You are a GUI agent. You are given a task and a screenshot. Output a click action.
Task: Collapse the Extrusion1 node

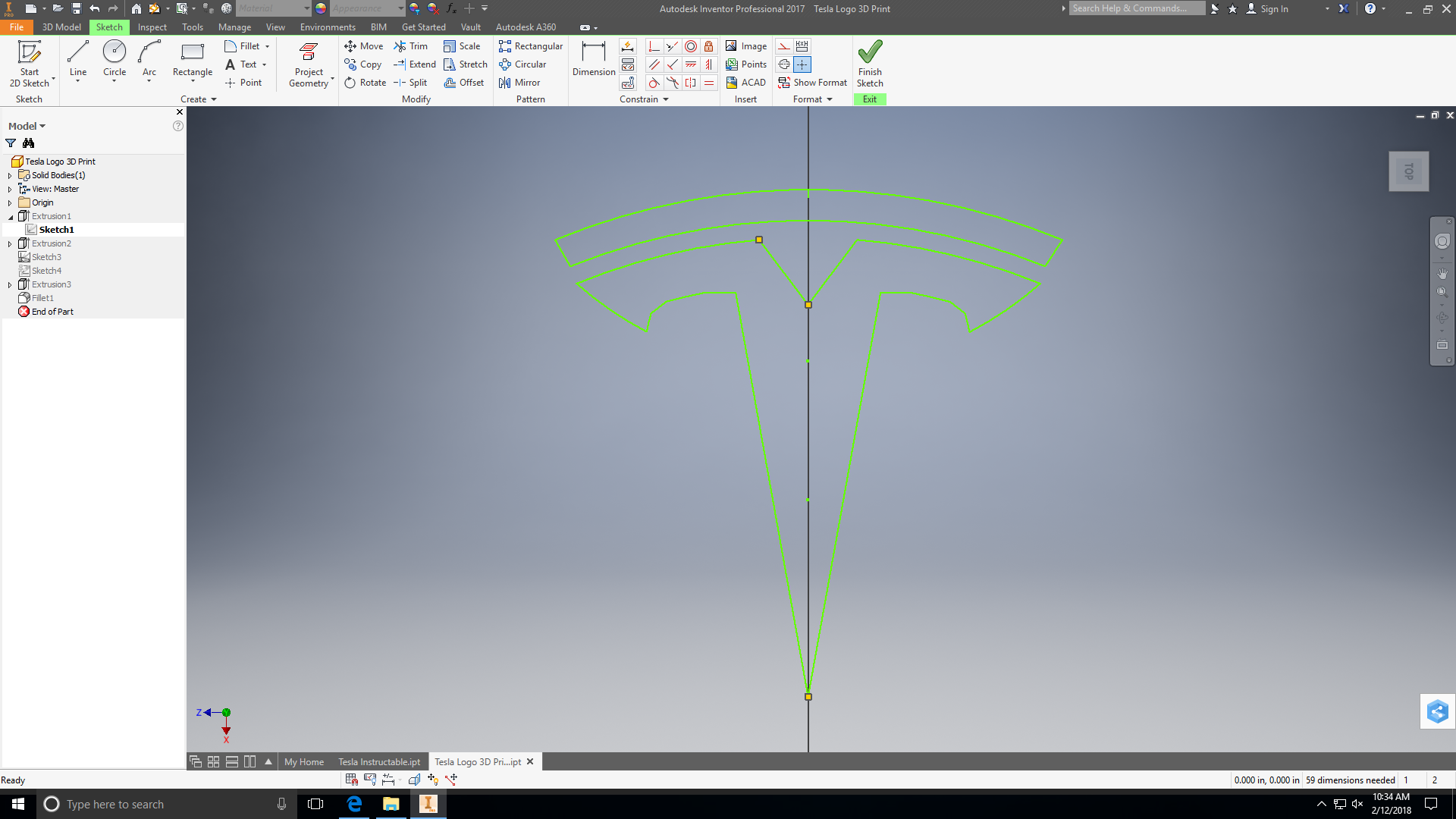(x=10, y=217)
